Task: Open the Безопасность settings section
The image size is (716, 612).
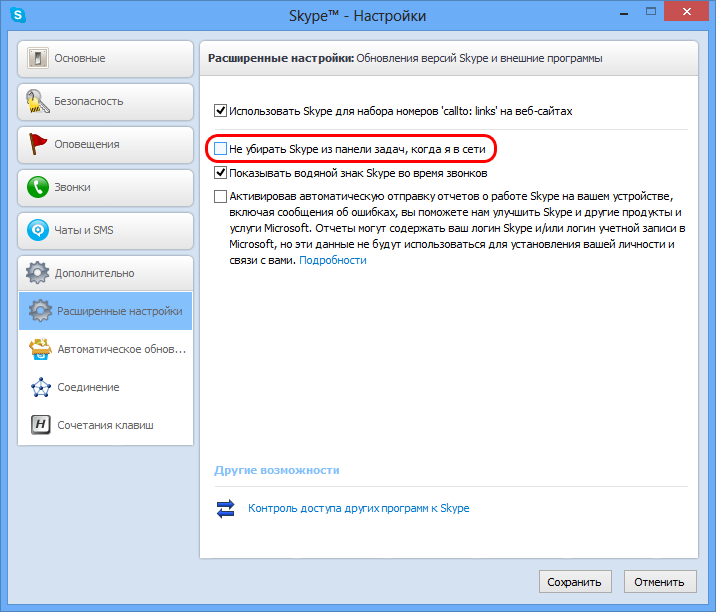Action: coord(105,102)
